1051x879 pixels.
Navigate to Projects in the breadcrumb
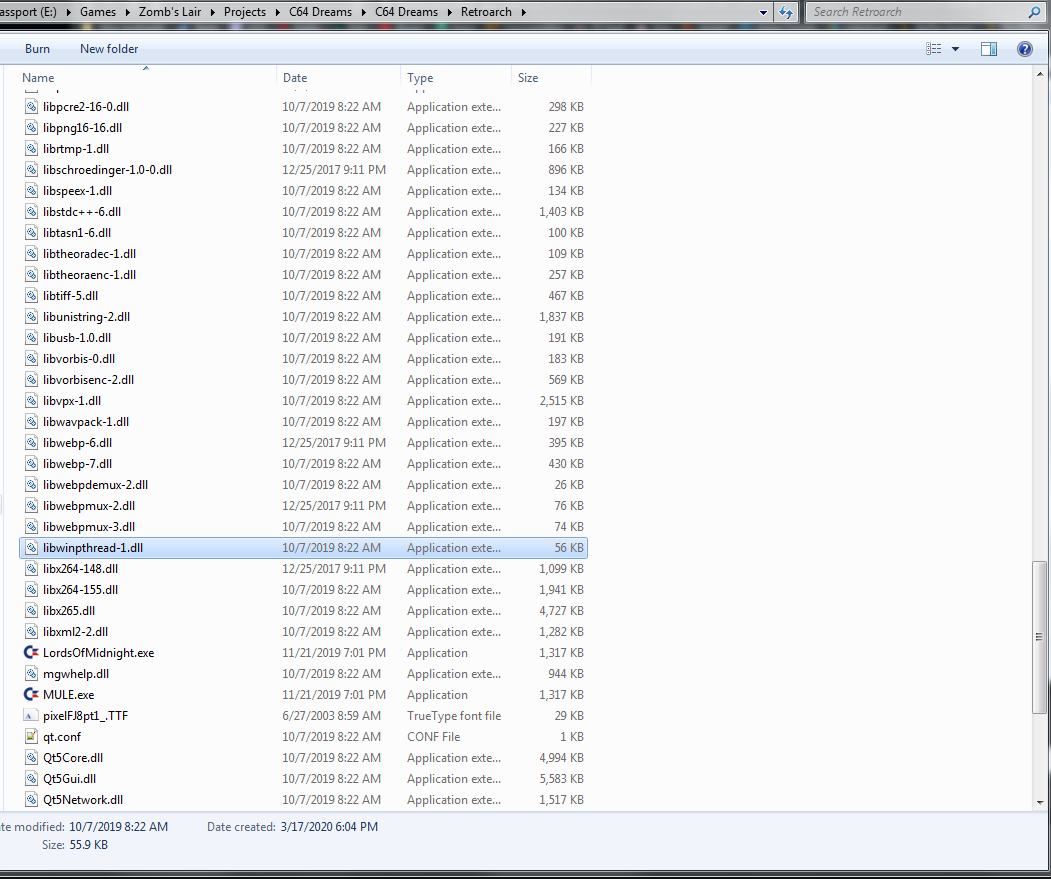point(245,12)
